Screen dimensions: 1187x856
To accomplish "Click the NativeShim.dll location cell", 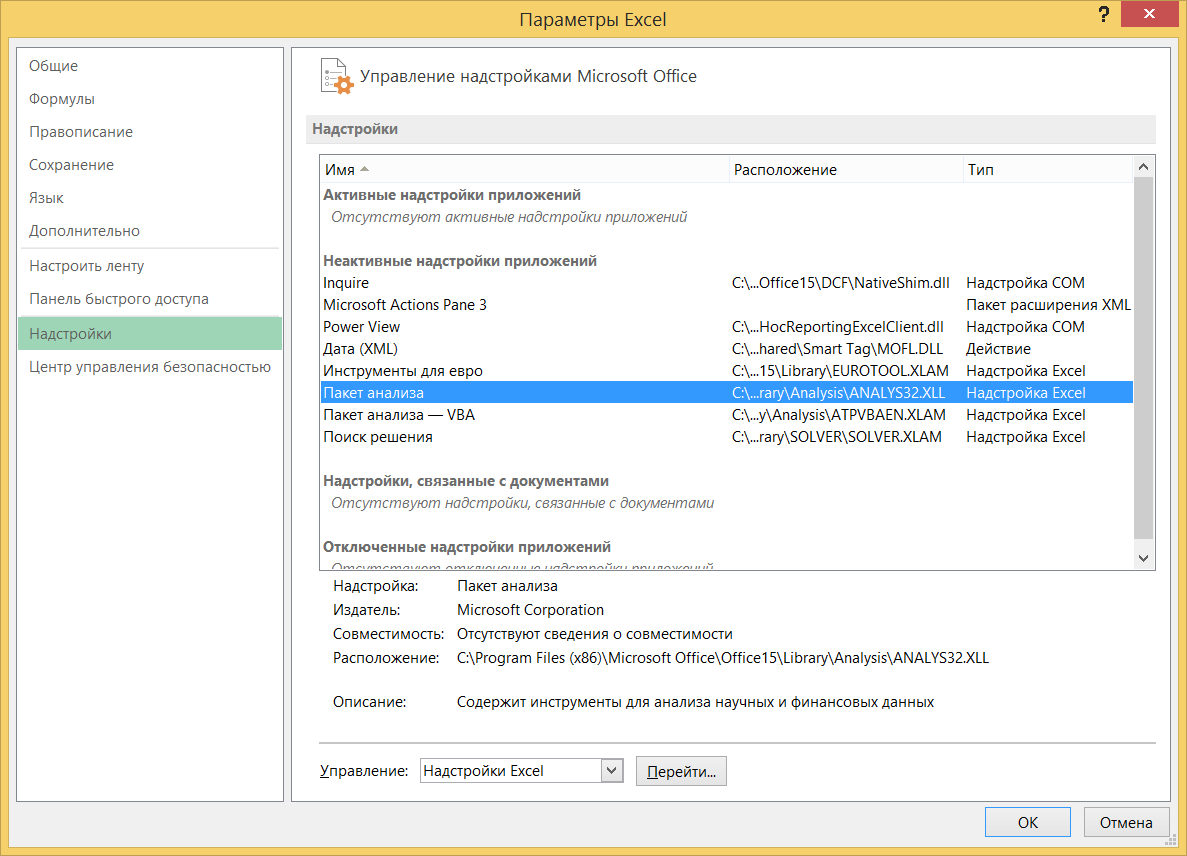I will click(x=840, y=283).
